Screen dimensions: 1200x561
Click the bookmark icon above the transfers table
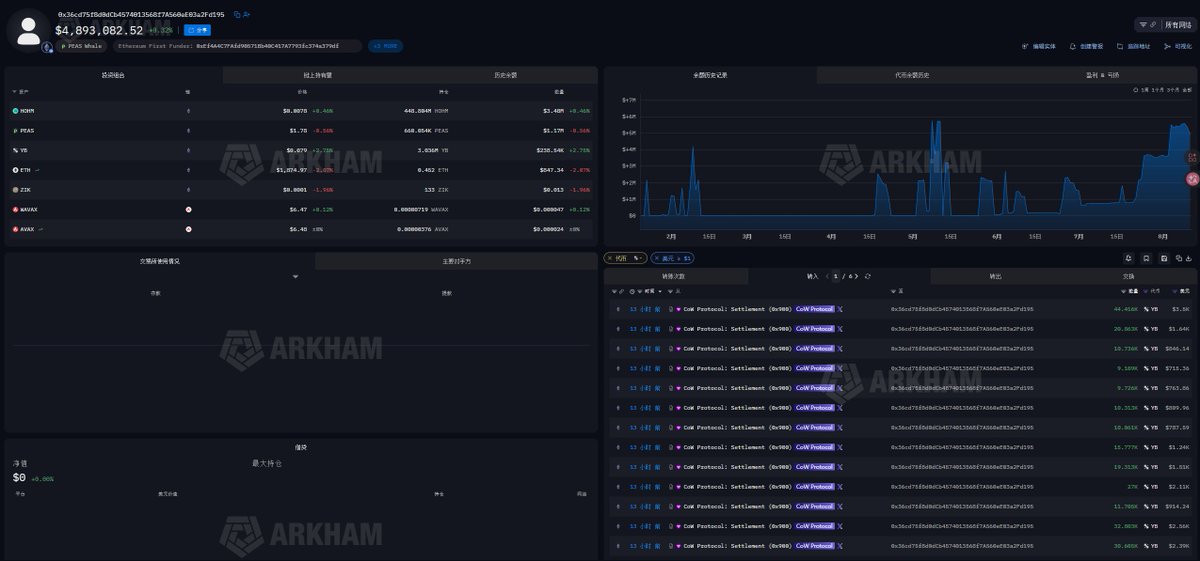pos(1146,258)
